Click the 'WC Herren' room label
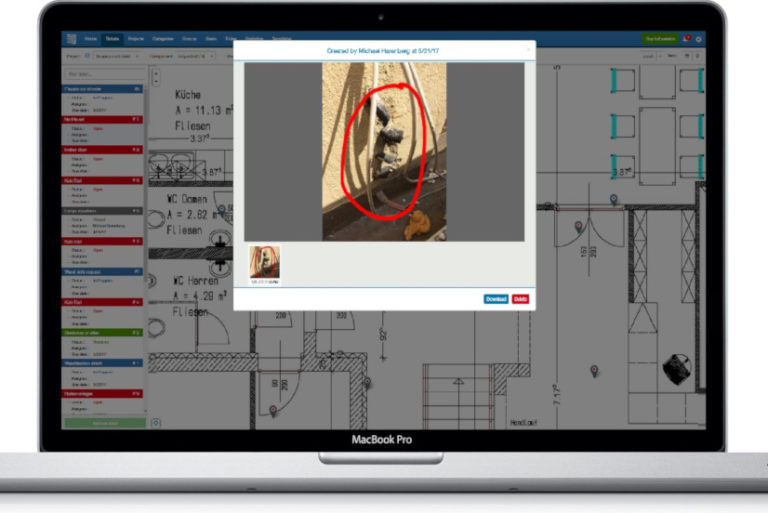 click(195, 281)
